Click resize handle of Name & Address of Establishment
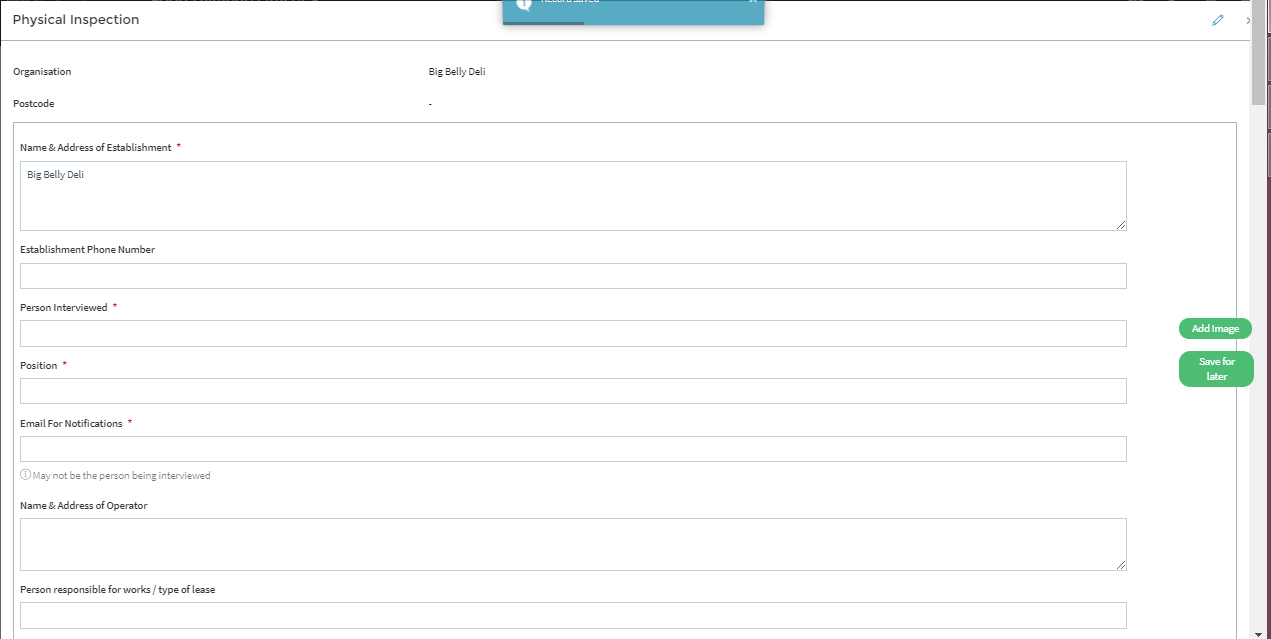Viewport: 1271px width, 639px height. [1121, 225]
